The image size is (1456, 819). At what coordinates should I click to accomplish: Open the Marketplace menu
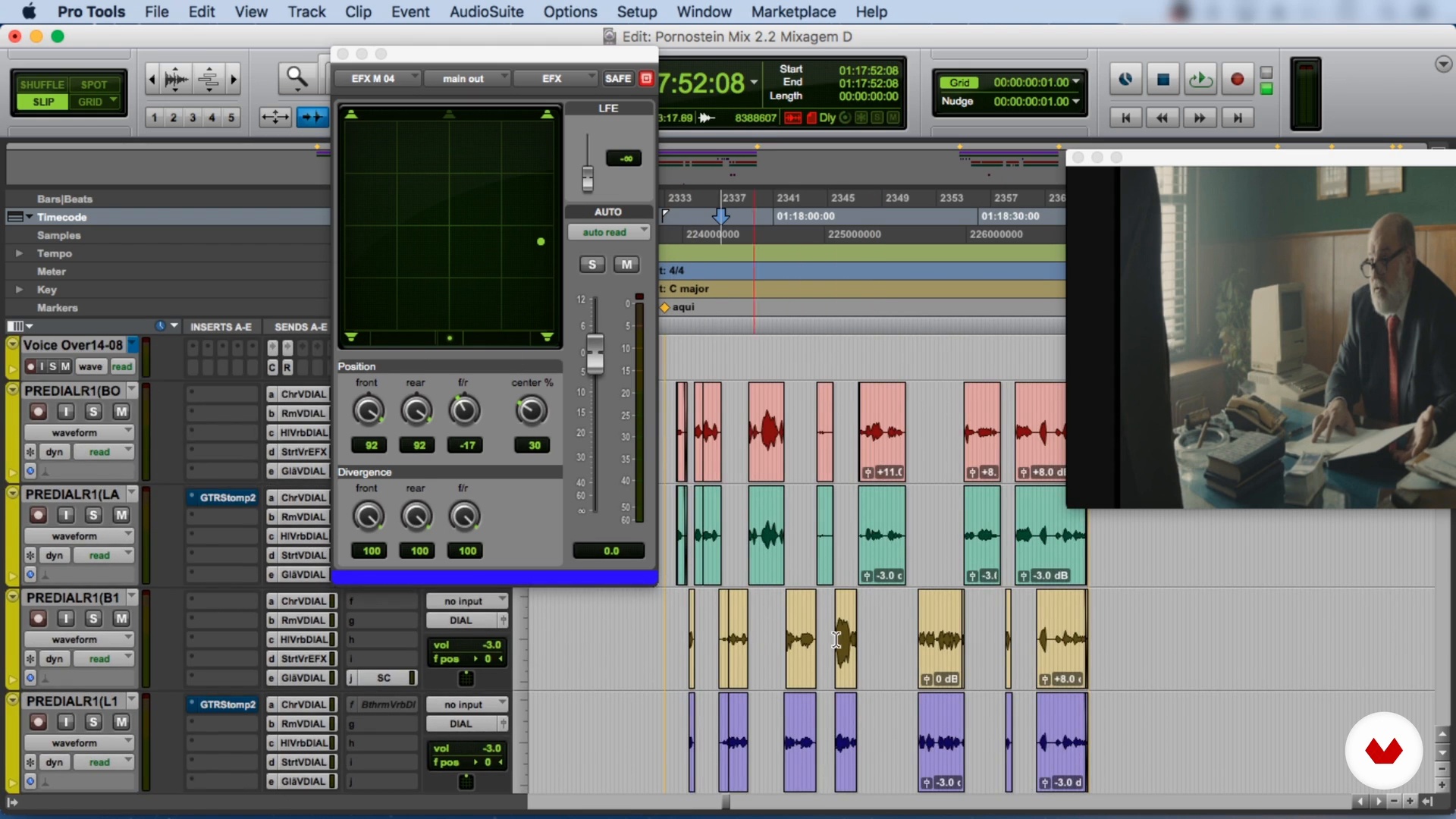coord(793,11)
